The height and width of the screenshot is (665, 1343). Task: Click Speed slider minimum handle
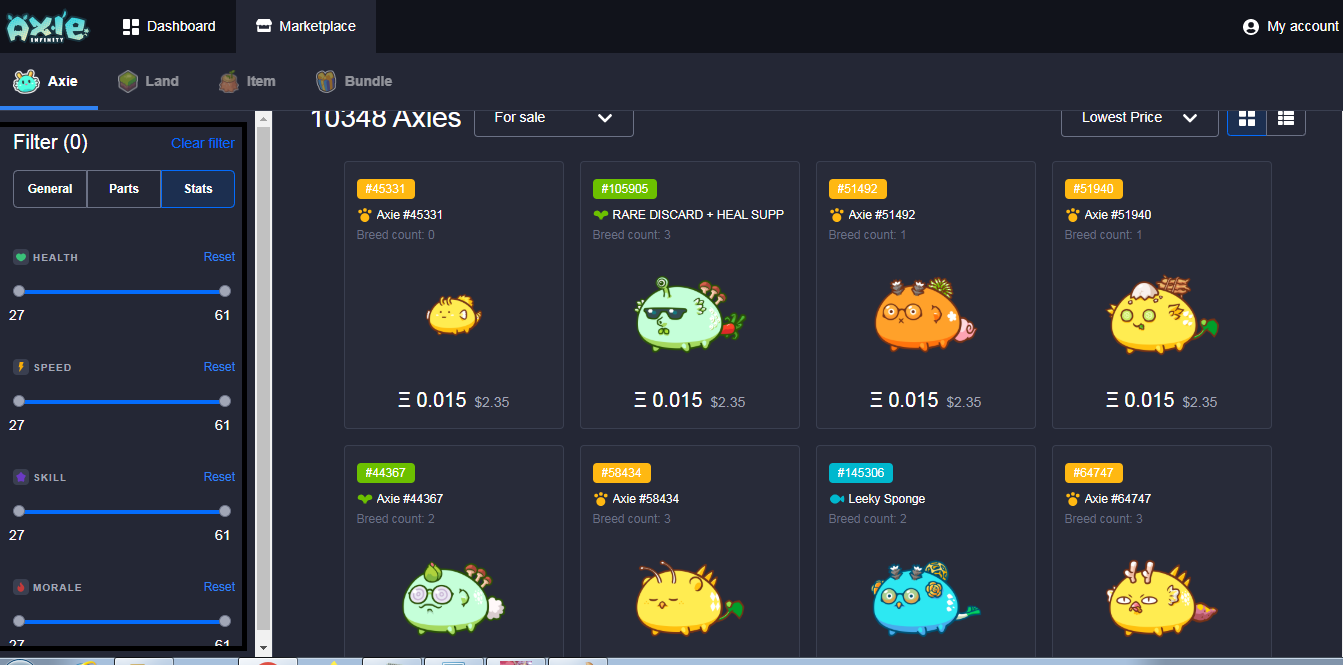18,401
